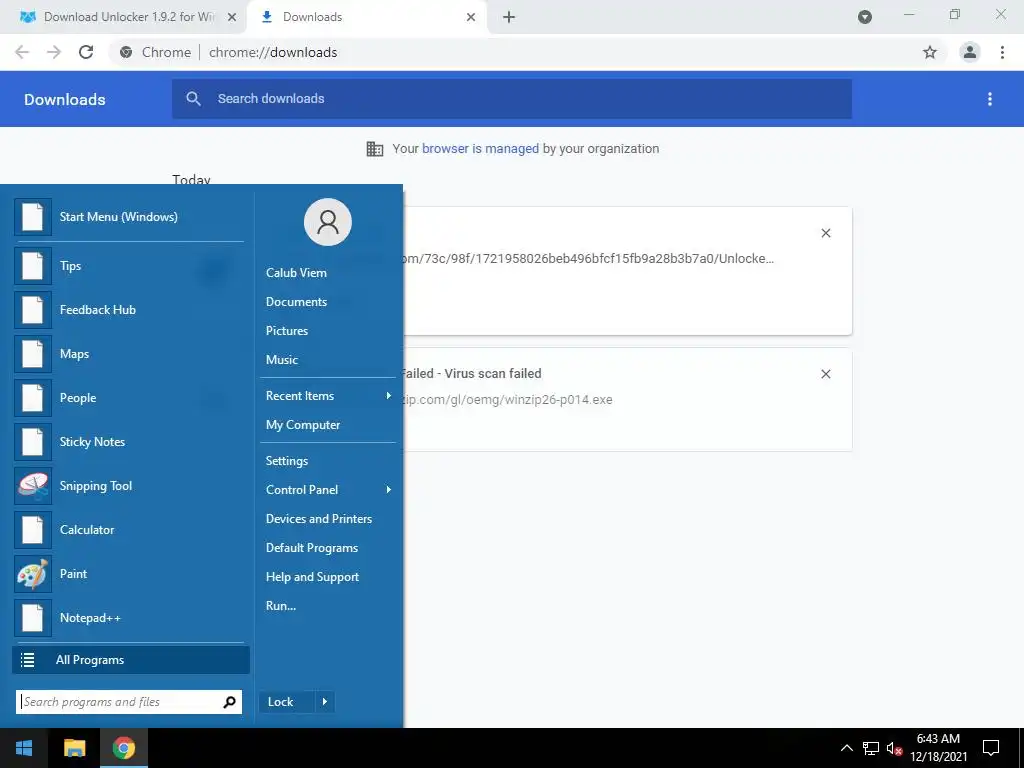Image resolution: width=1024 pixels, height=768 pixels.
Task: Click the Windows Start button
Action: pyautogui.click(x=24, y=748)
